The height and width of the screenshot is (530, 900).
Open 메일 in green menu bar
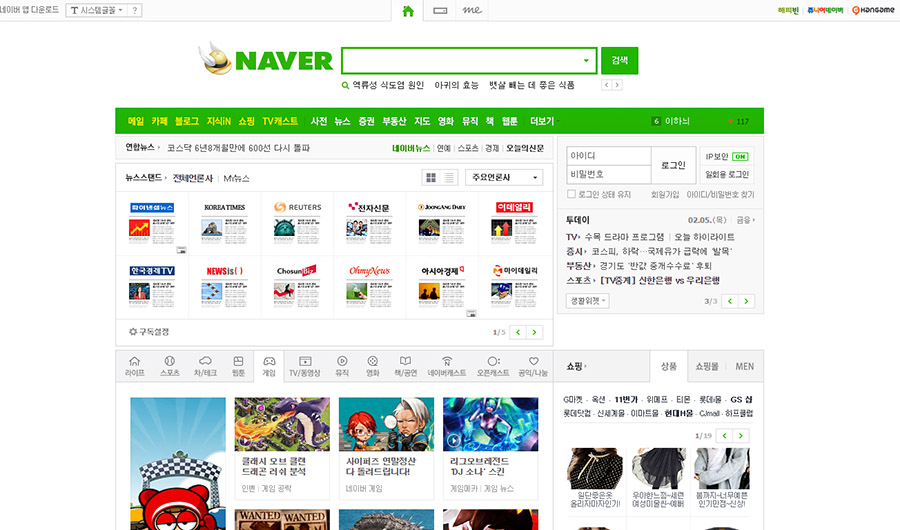tap(135, 121)
